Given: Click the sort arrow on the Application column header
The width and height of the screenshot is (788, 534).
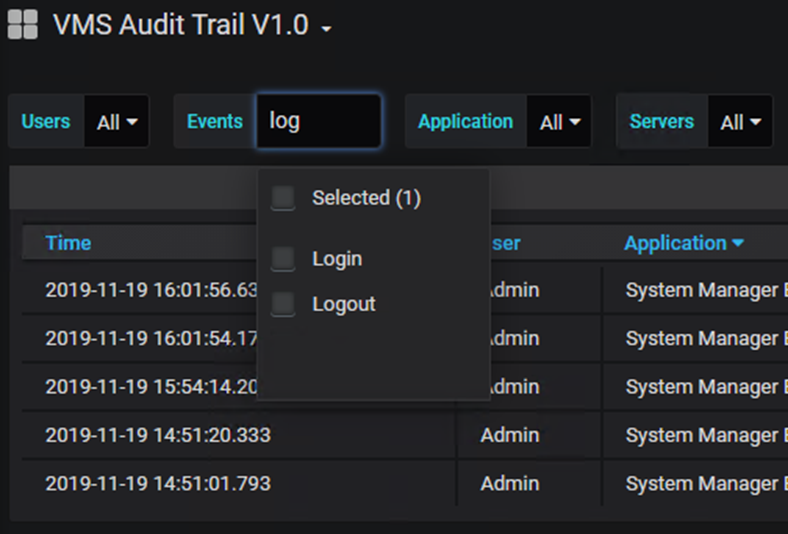Looking at the screenshot, I should 738,243.
